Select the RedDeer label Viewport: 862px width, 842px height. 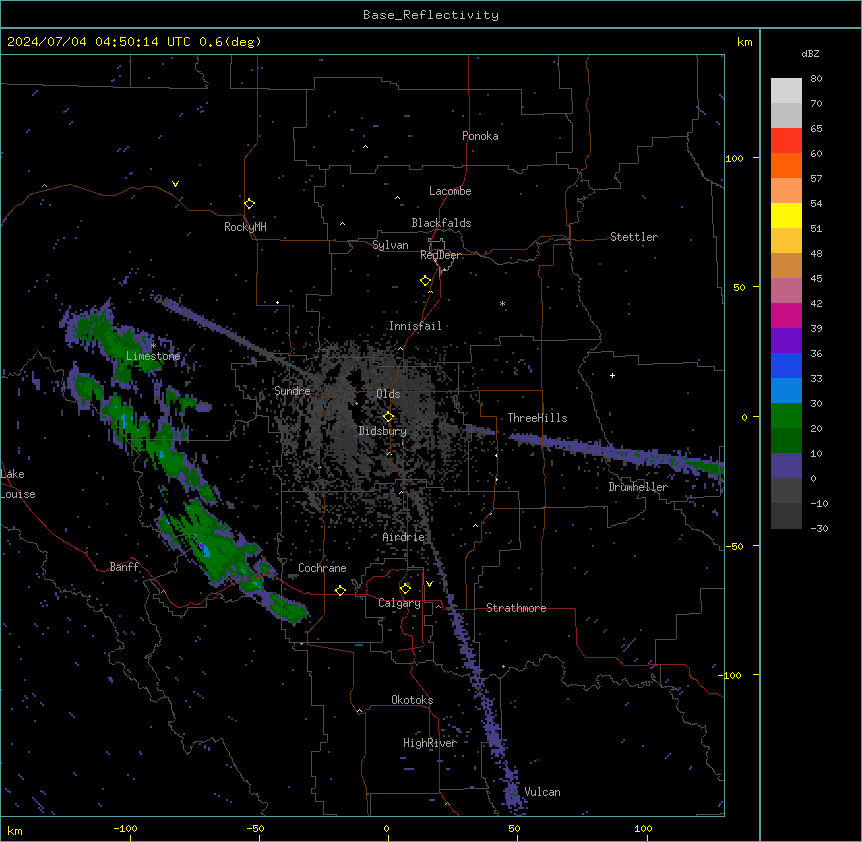[x=440, y=255]
